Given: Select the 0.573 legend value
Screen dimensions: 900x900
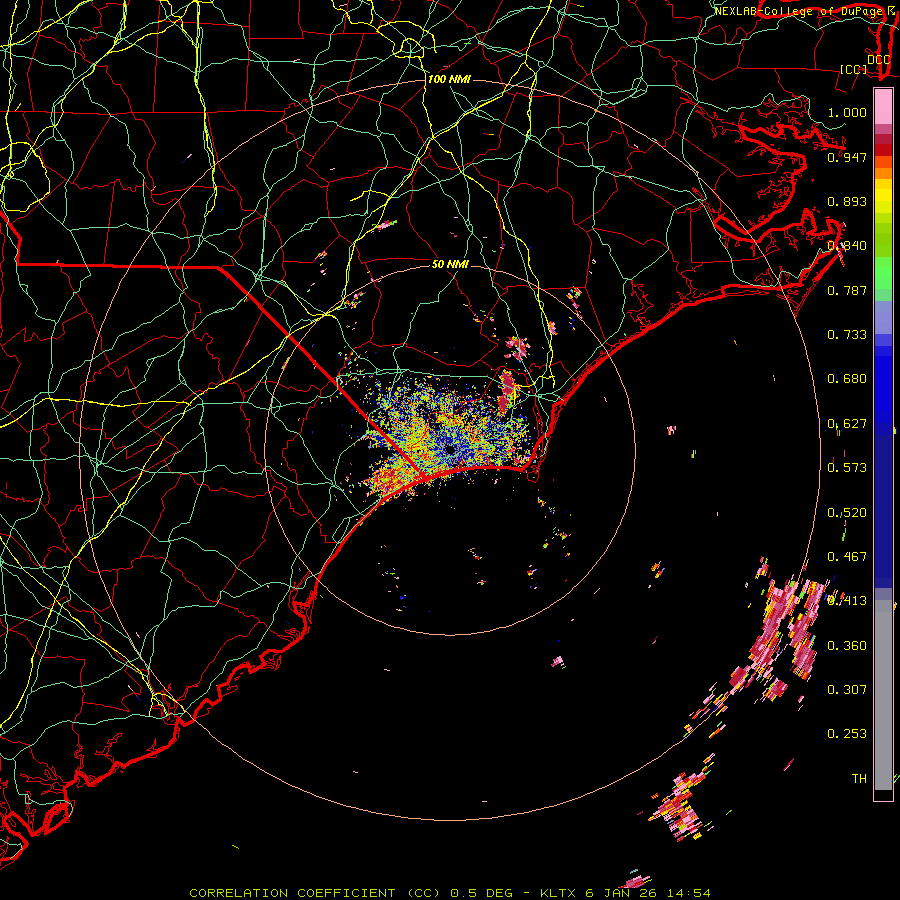Looking at the screenshot, I should tap(847, 468).
